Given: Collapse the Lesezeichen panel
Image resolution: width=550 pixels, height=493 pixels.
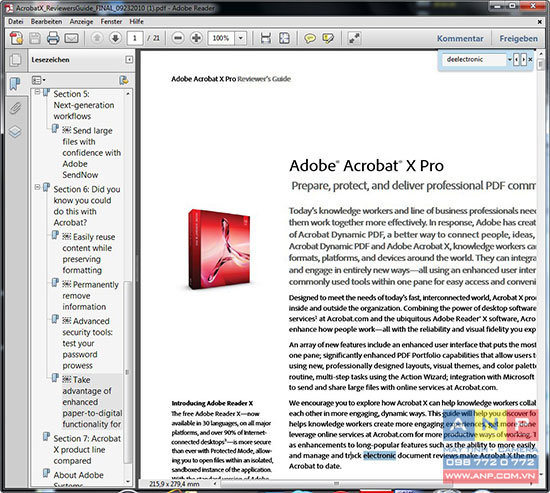Looking at the screenshot, I should coord(129,60).
